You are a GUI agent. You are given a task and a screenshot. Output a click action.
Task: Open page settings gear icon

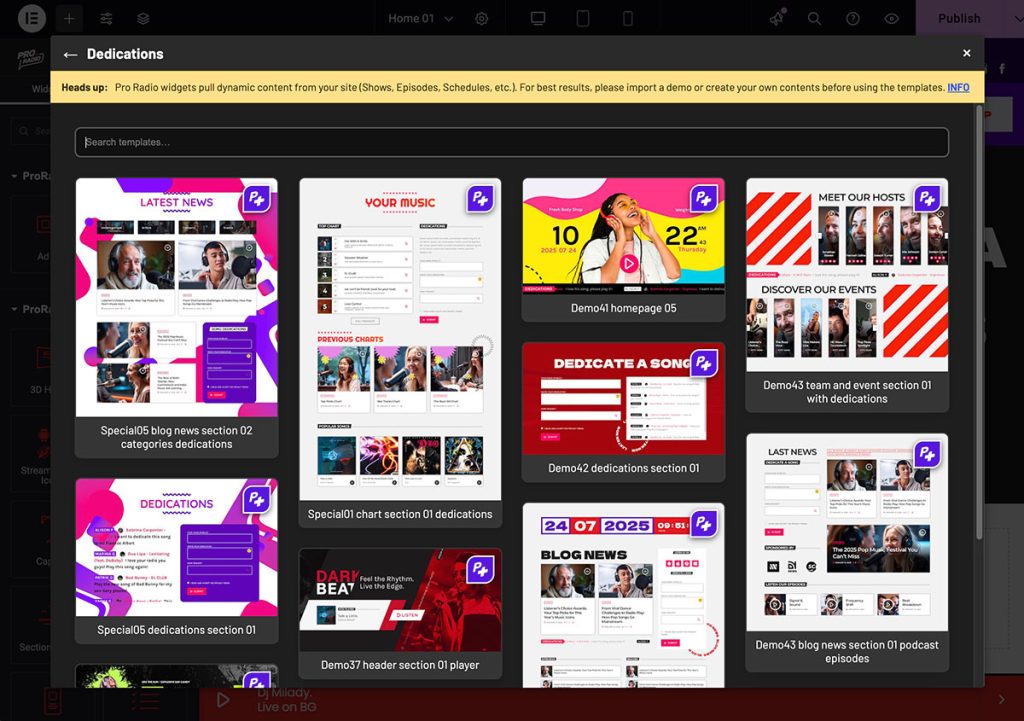point(482,18)
